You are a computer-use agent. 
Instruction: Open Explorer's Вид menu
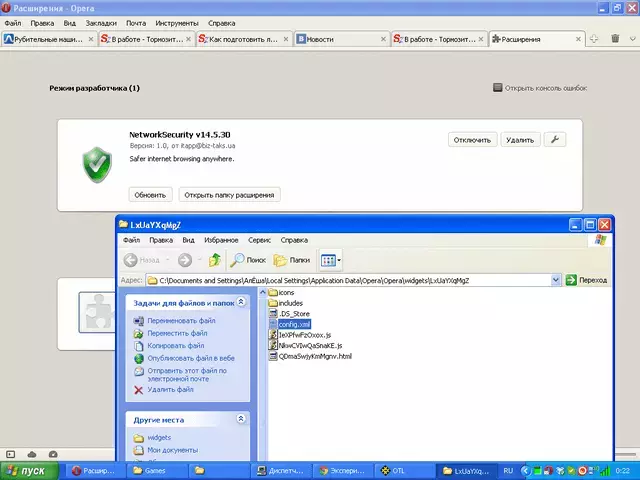tap(188, 240)
